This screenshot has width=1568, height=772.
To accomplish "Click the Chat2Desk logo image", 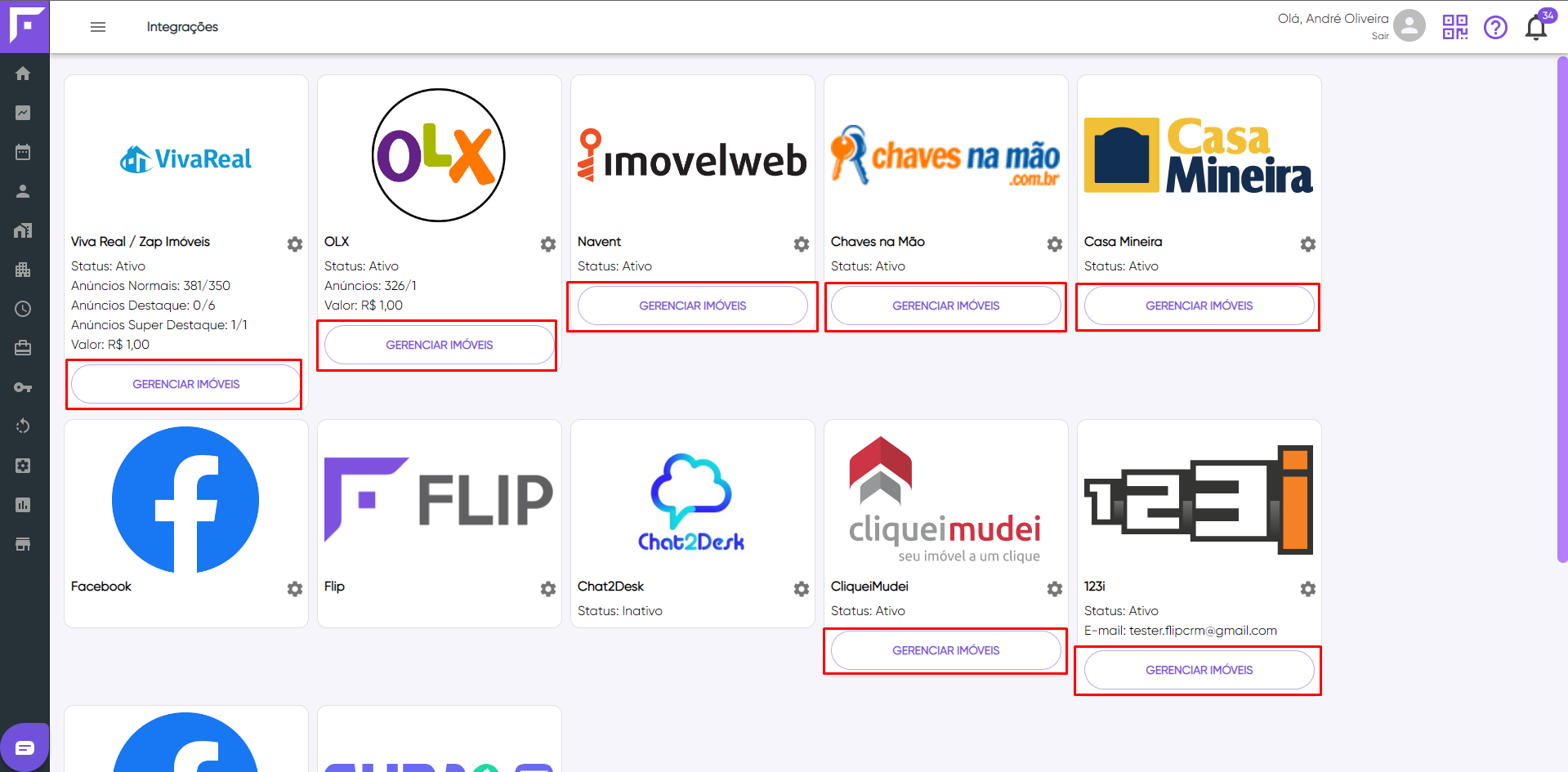I will [691, 502].
